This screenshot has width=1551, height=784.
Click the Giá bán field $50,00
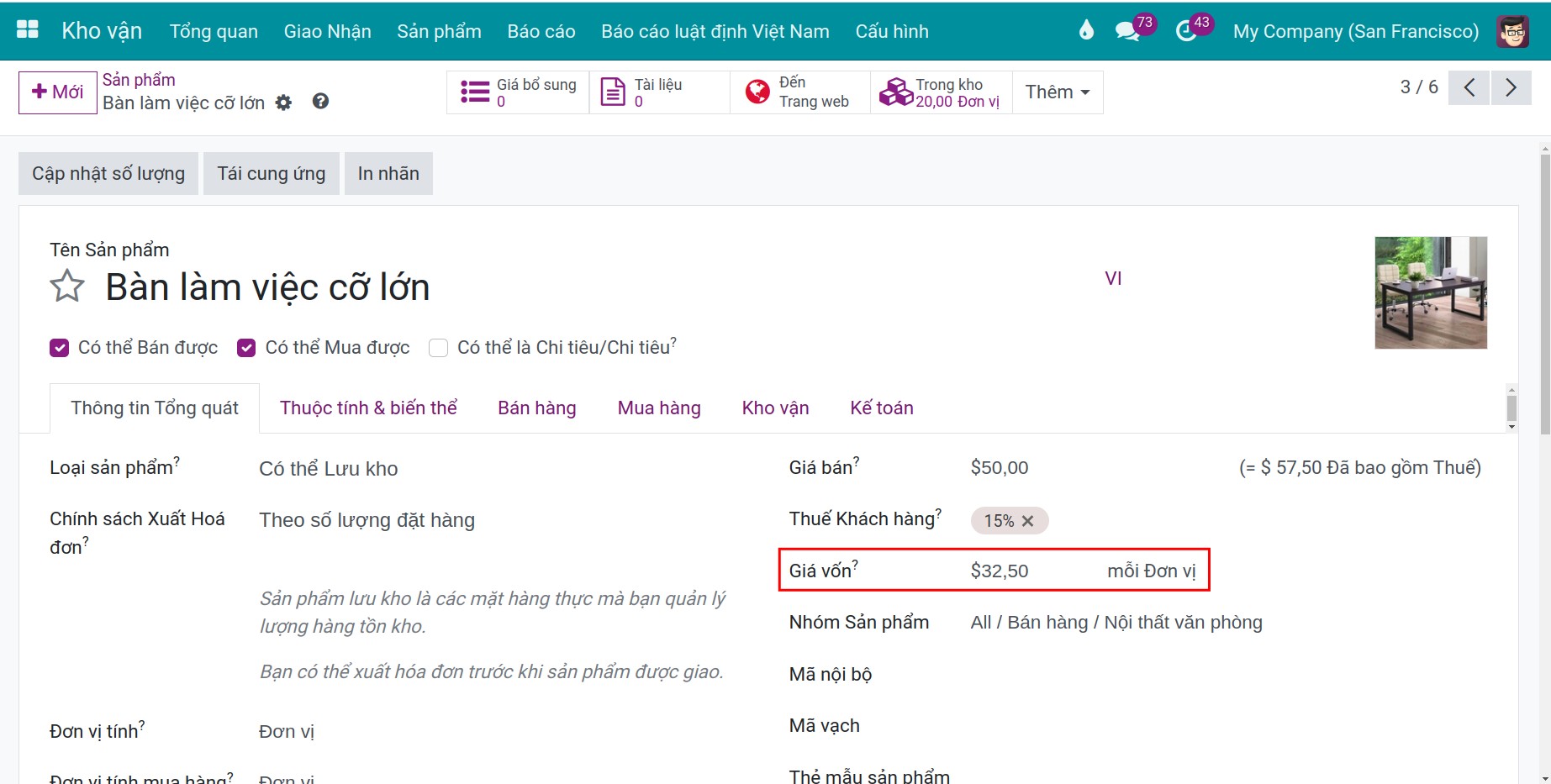tap(1000, 468)
